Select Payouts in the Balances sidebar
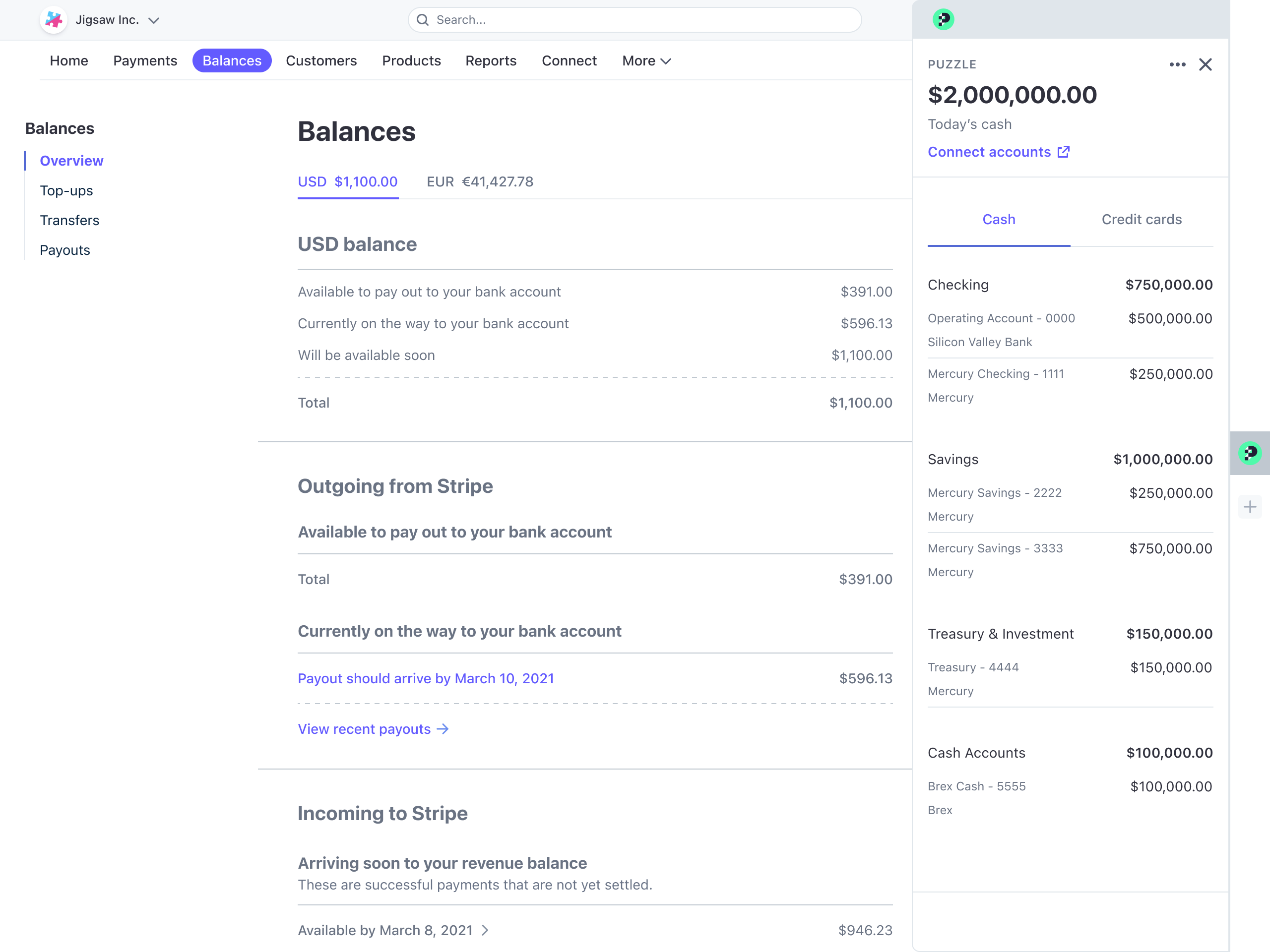Viewport: 1270px width, 952px height. (x=65, y=250)
